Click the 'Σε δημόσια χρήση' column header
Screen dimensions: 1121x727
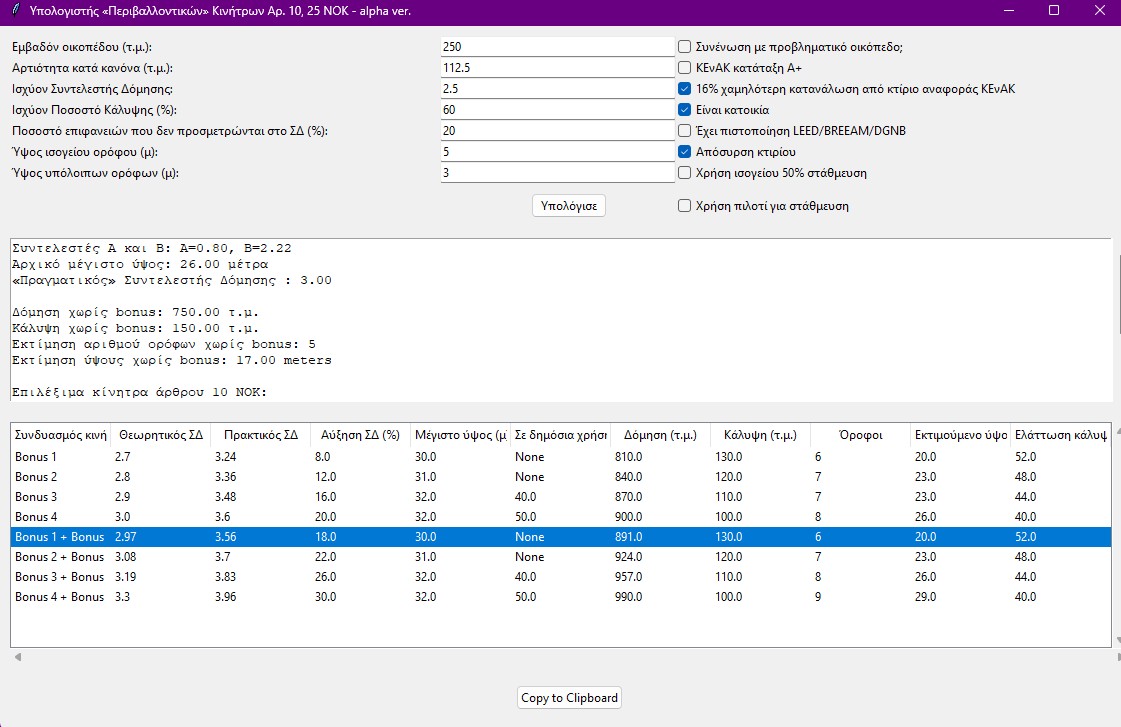click(560, 435)
